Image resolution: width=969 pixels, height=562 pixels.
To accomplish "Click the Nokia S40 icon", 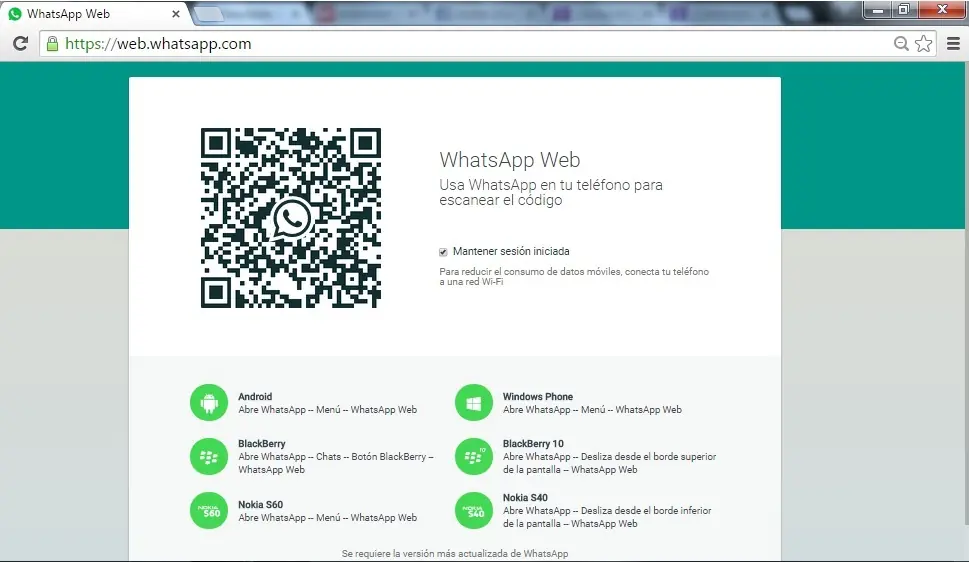I will click(x=473, y=511).
